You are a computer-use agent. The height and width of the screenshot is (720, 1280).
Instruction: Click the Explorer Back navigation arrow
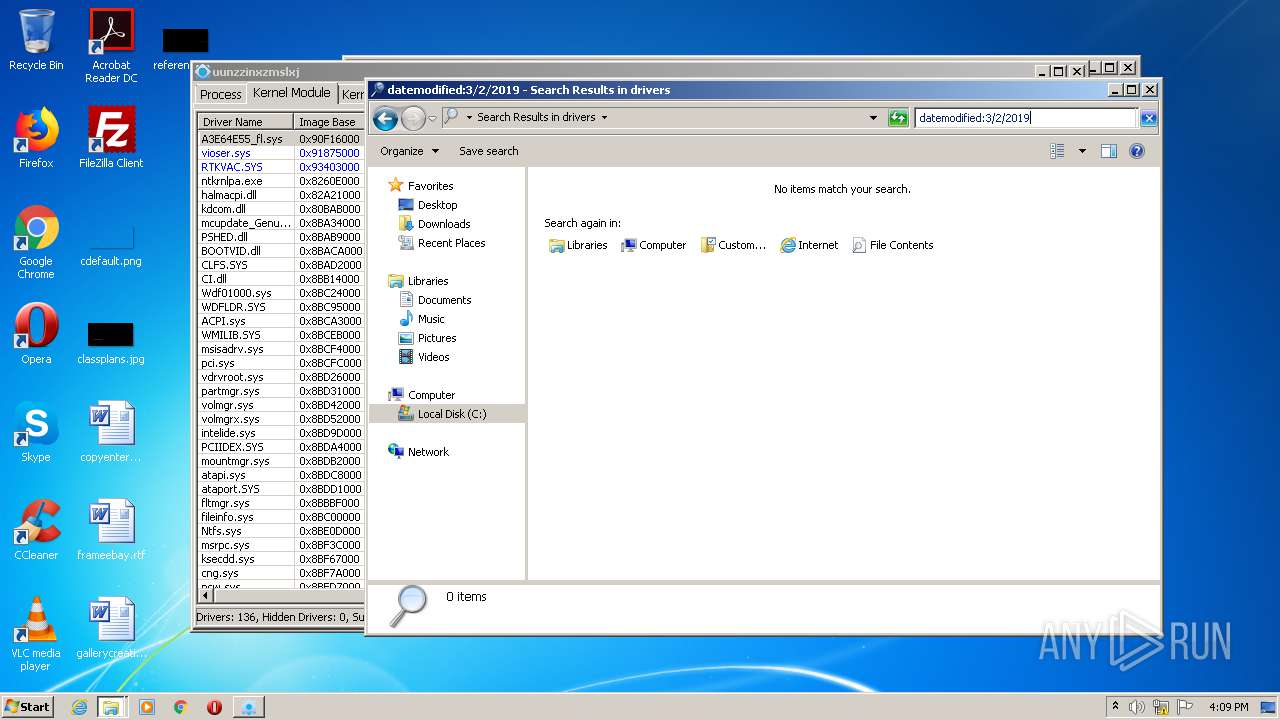tap(385, 118)
